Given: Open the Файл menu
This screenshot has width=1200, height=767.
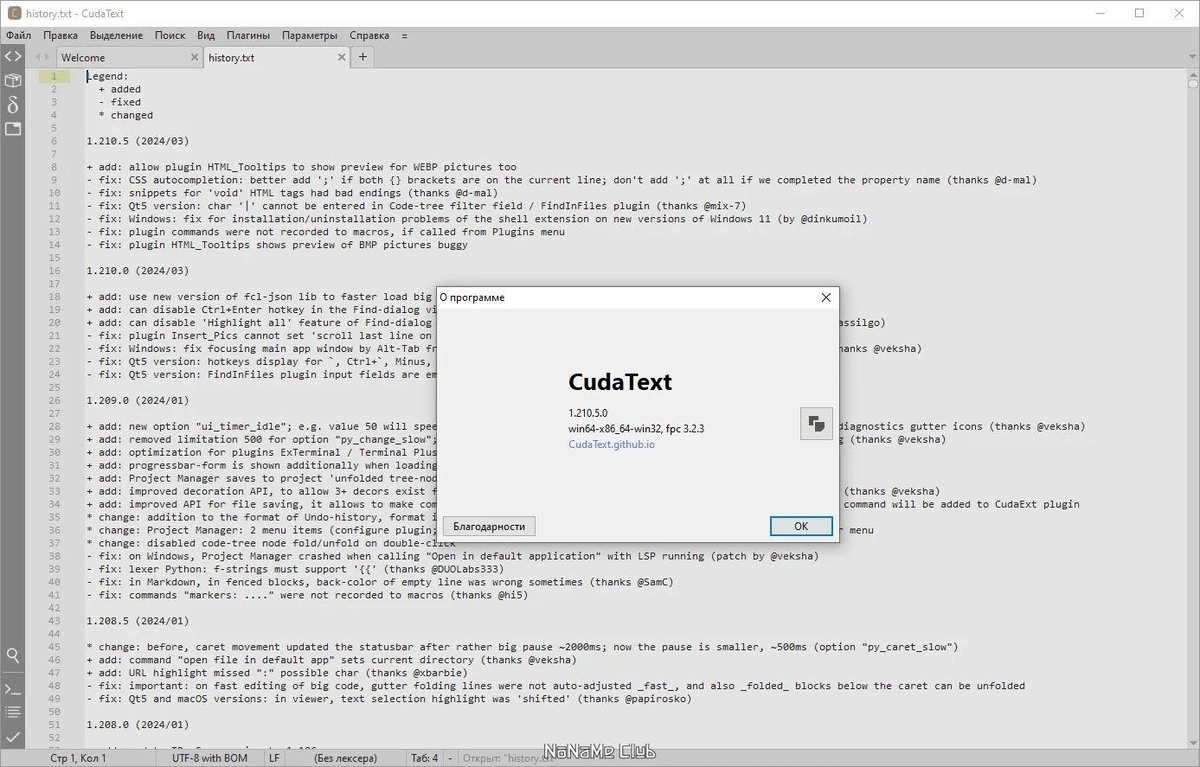Looking at the screenshot, I should tap(18, 35).
